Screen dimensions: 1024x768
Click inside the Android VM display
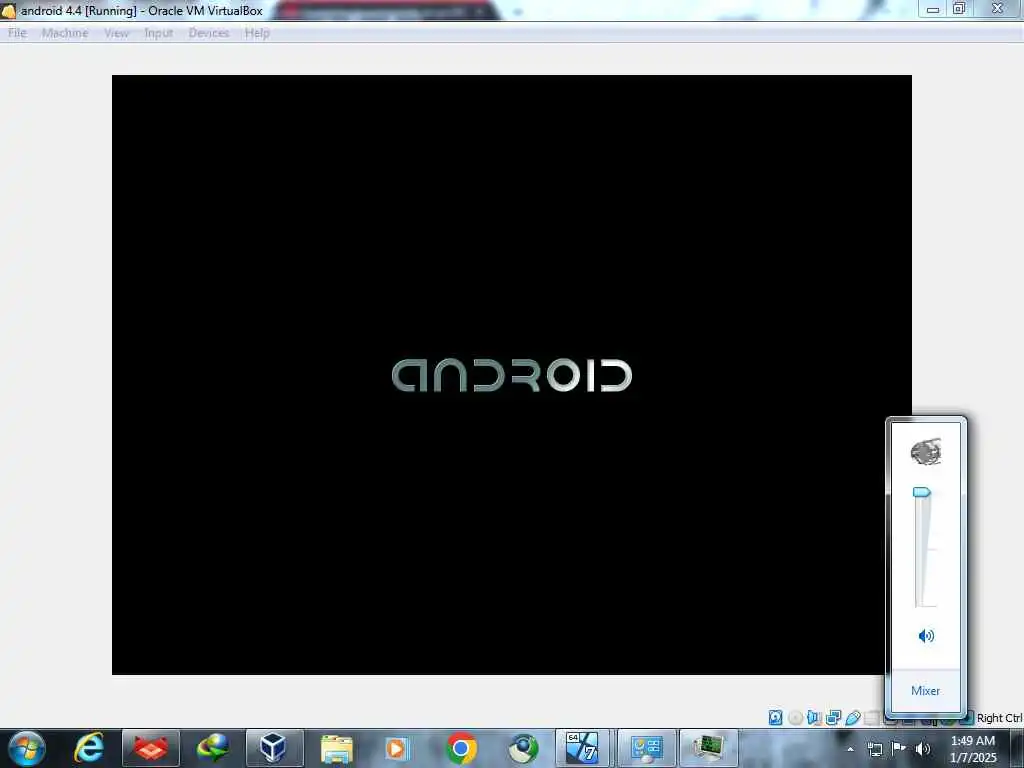tap(511, 374)
